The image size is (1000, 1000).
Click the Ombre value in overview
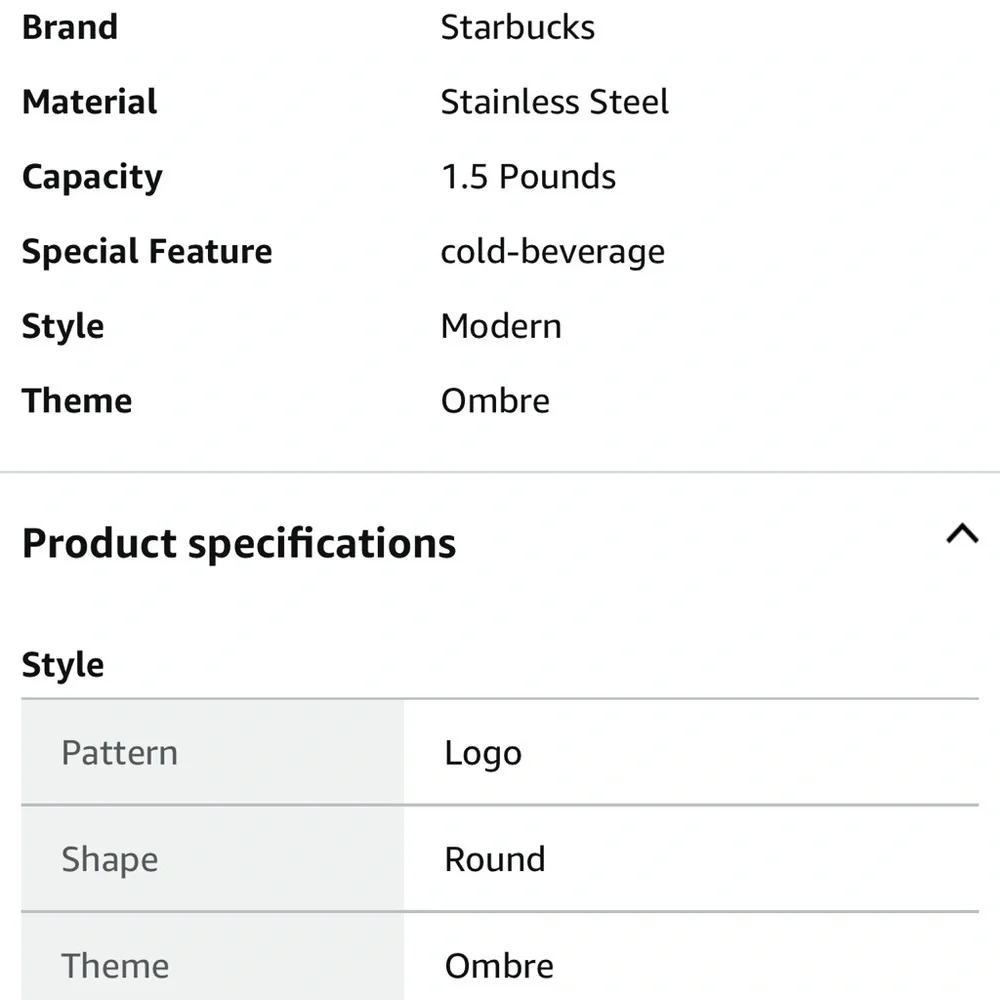pyautogui.click(x=496, y=401)
